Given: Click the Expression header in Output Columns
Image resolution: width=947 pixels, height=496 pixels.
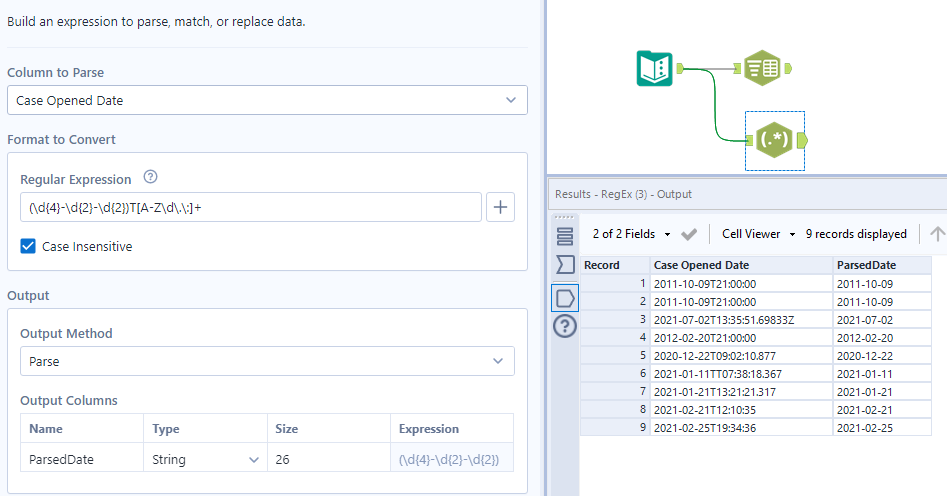Looking at the screenshot, I should [452, 429].
